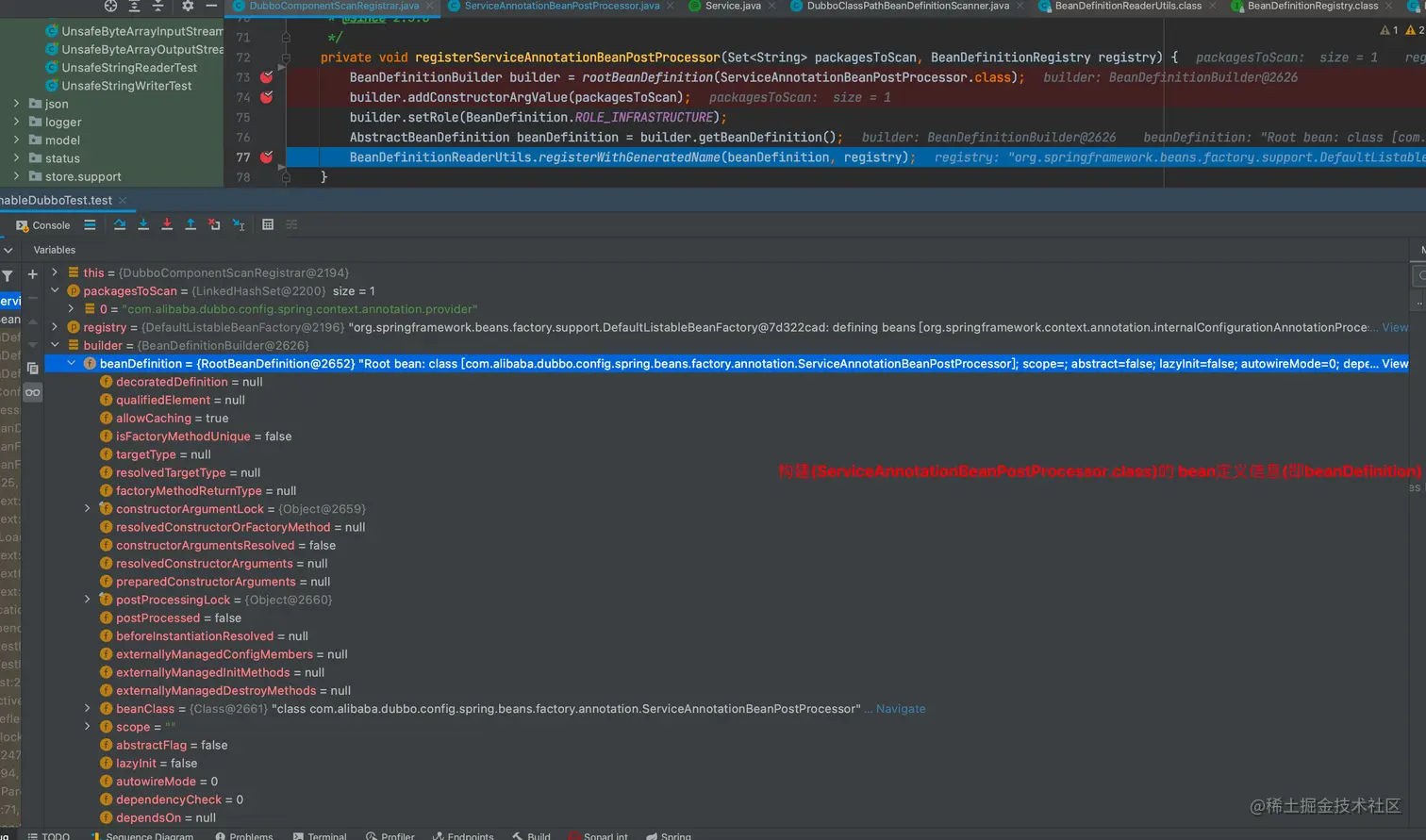Click Run to Cursor icon
Image resolution: width=1426 pixels, height=840 pixels.
(x=239, y=224)
